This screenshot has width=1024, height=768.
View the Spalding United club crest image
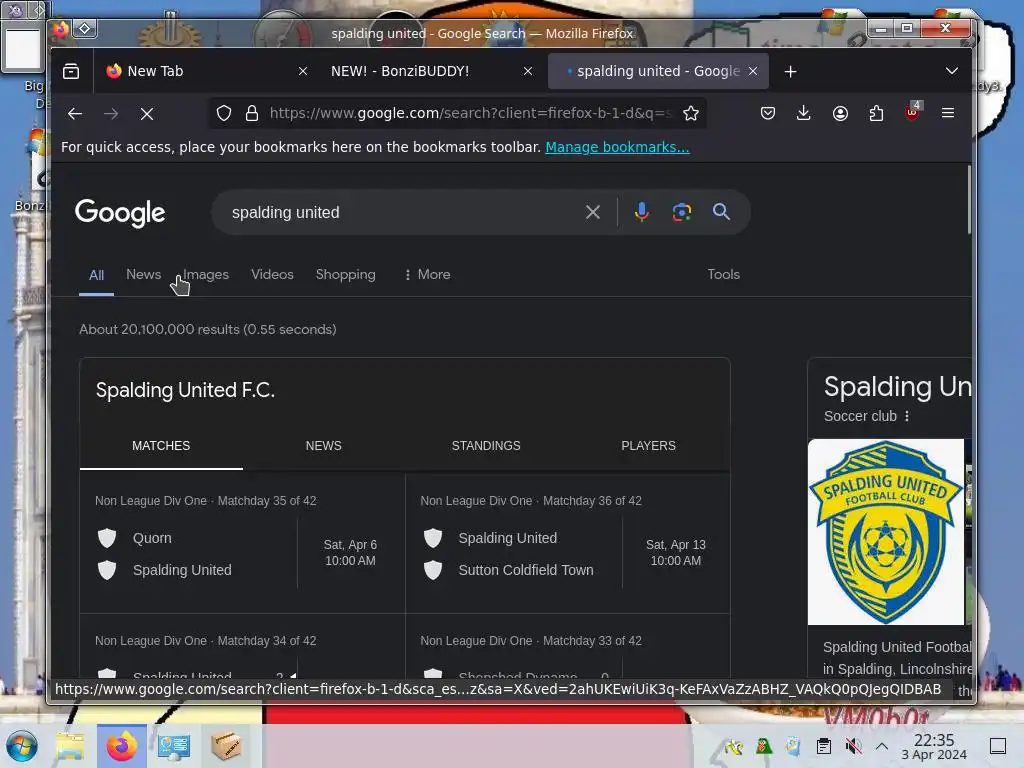[886, 532]
